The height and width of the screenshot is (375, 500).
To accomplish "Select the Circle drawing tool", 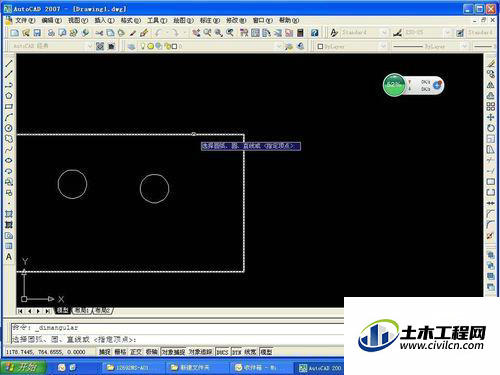I will click(x=9, y=128).
